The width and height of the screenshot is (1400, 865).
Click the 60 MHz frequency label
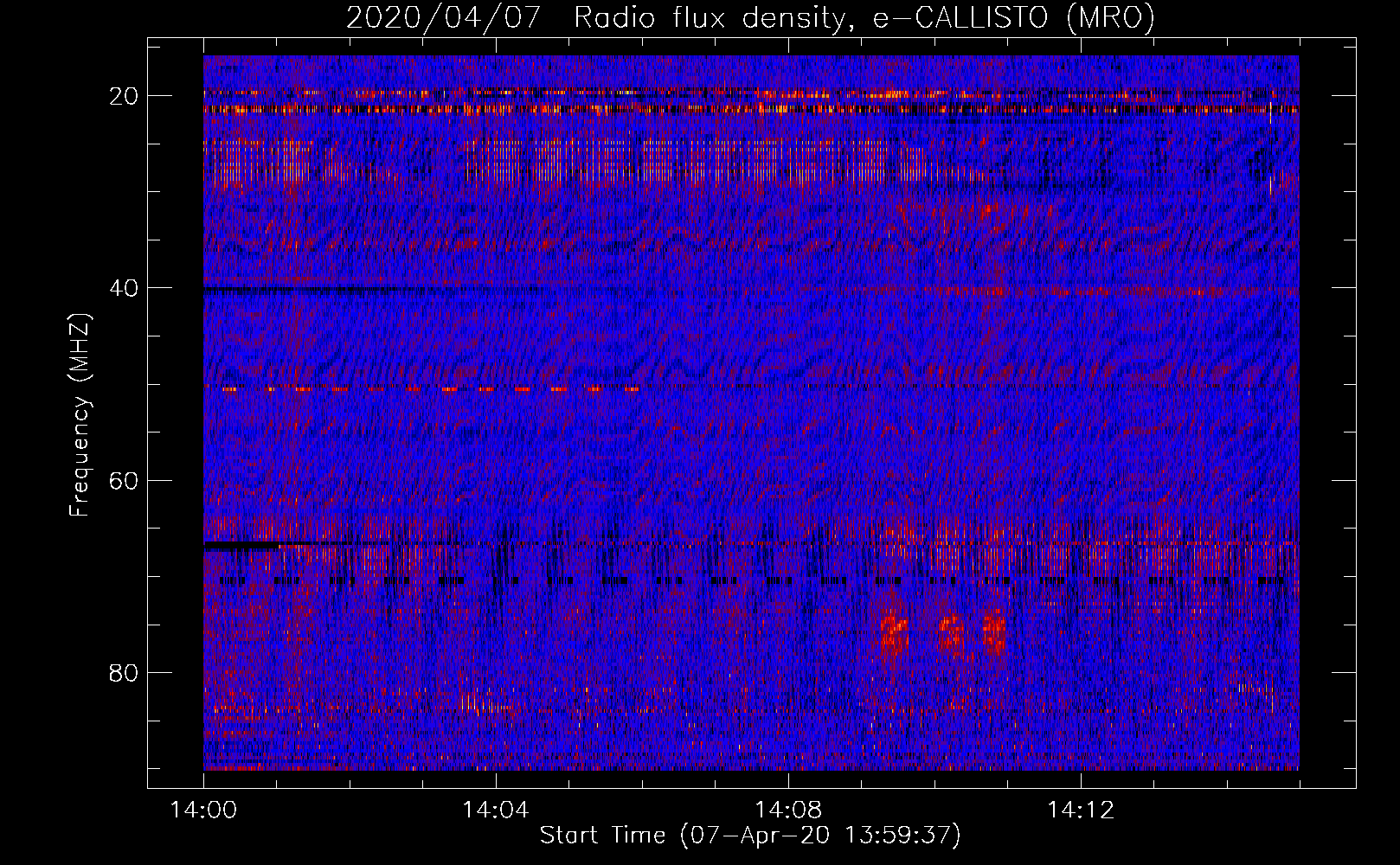tap(125, 480)
